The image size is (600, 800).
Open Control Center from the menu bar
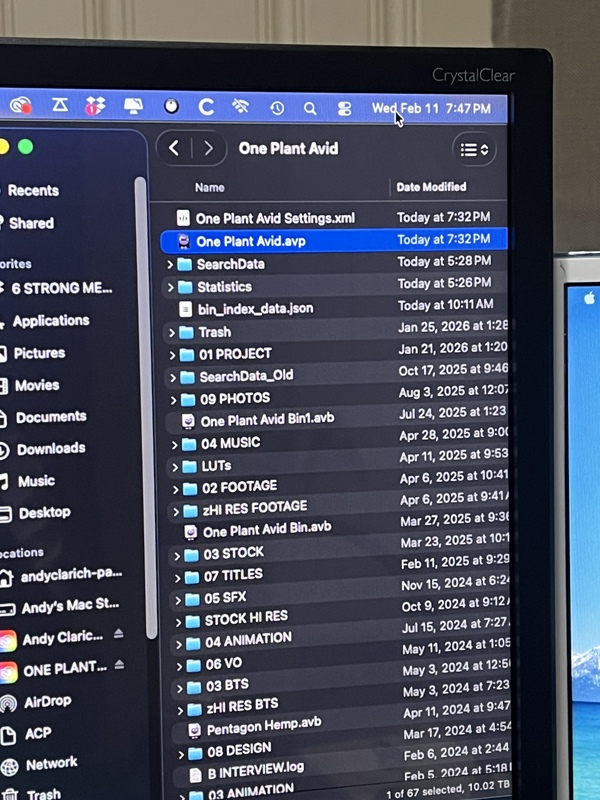click(x=345, y=108)
